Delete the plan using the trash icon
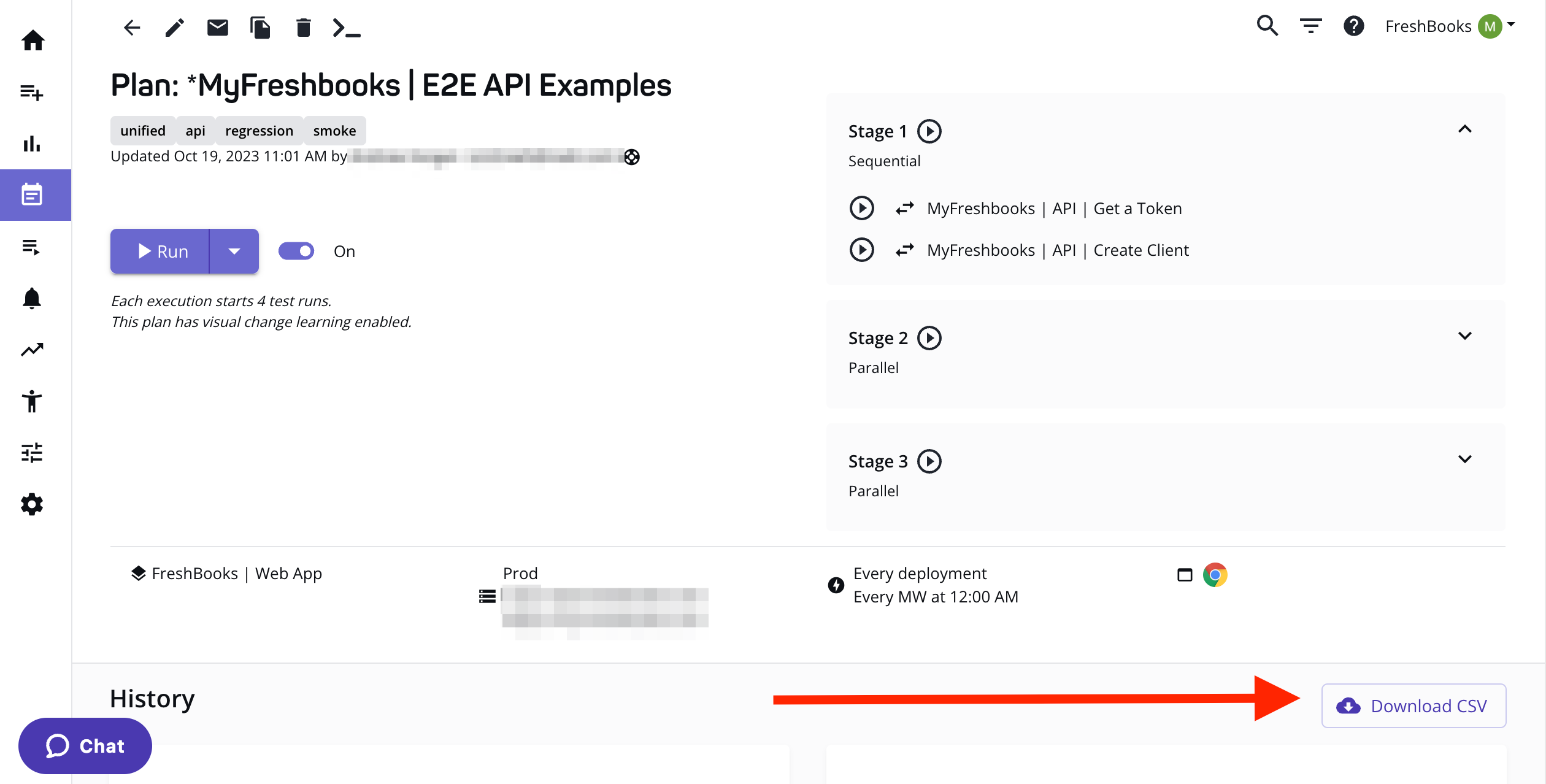The height and width of the screenshot is (784, 1546). 303,27
